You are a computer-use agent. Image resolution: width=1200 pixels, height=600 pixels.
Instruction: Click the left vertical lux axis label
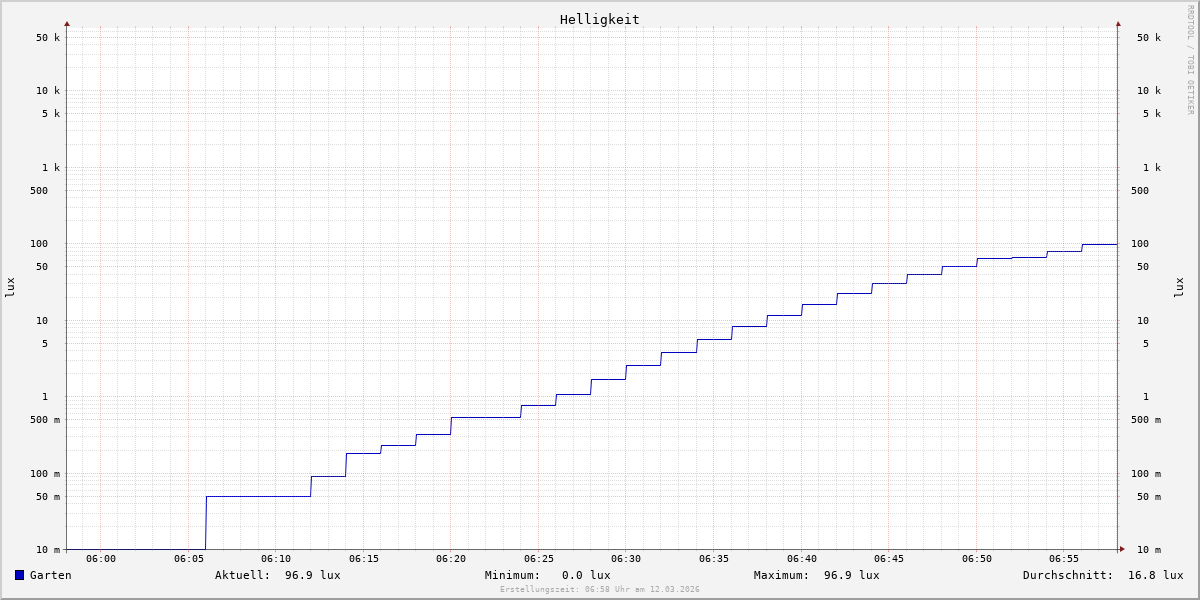[10, 287]
